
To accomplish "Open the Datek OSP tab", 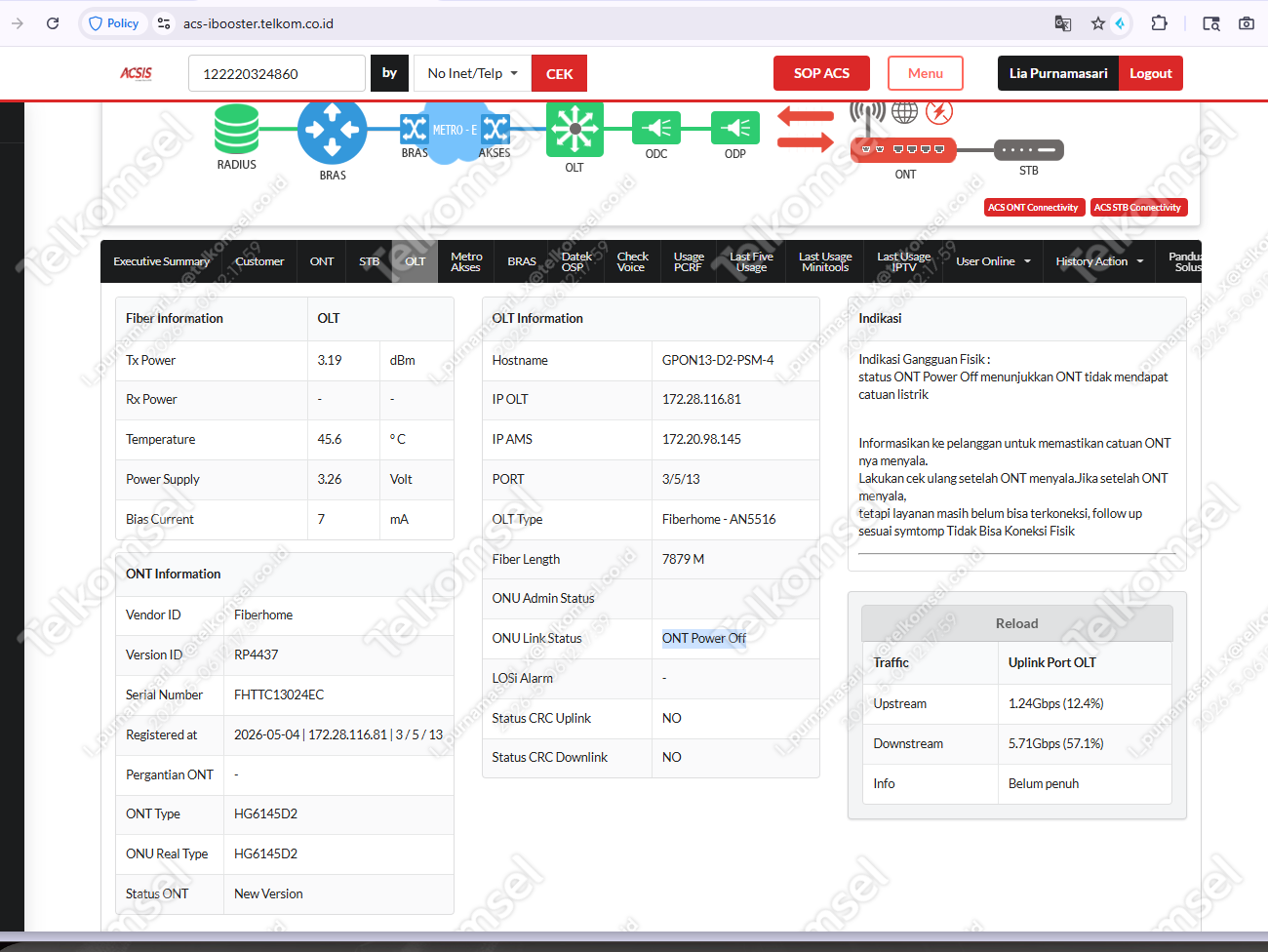I will (575, 261).
